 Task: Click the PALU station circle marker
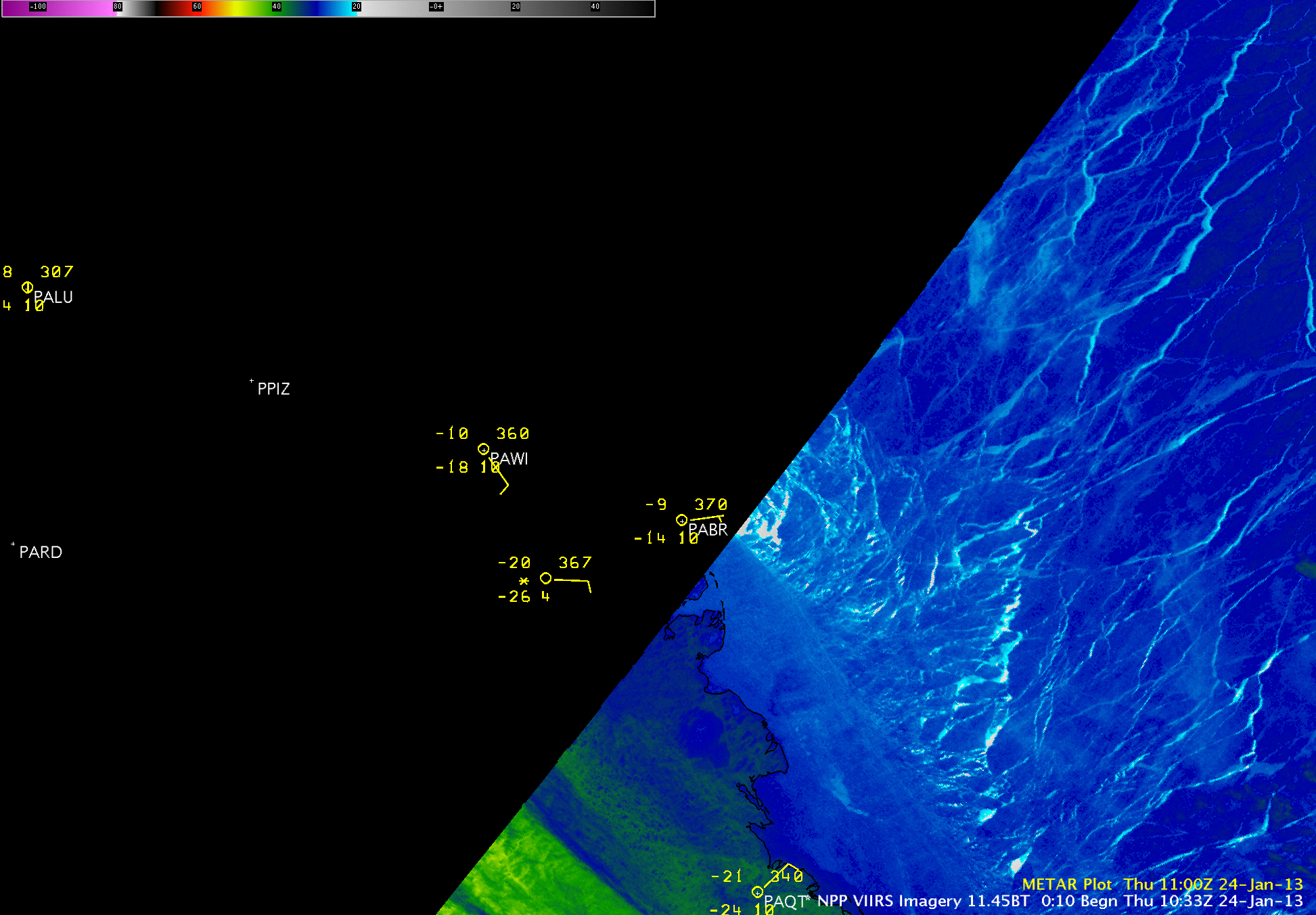(x=27, y=287)
